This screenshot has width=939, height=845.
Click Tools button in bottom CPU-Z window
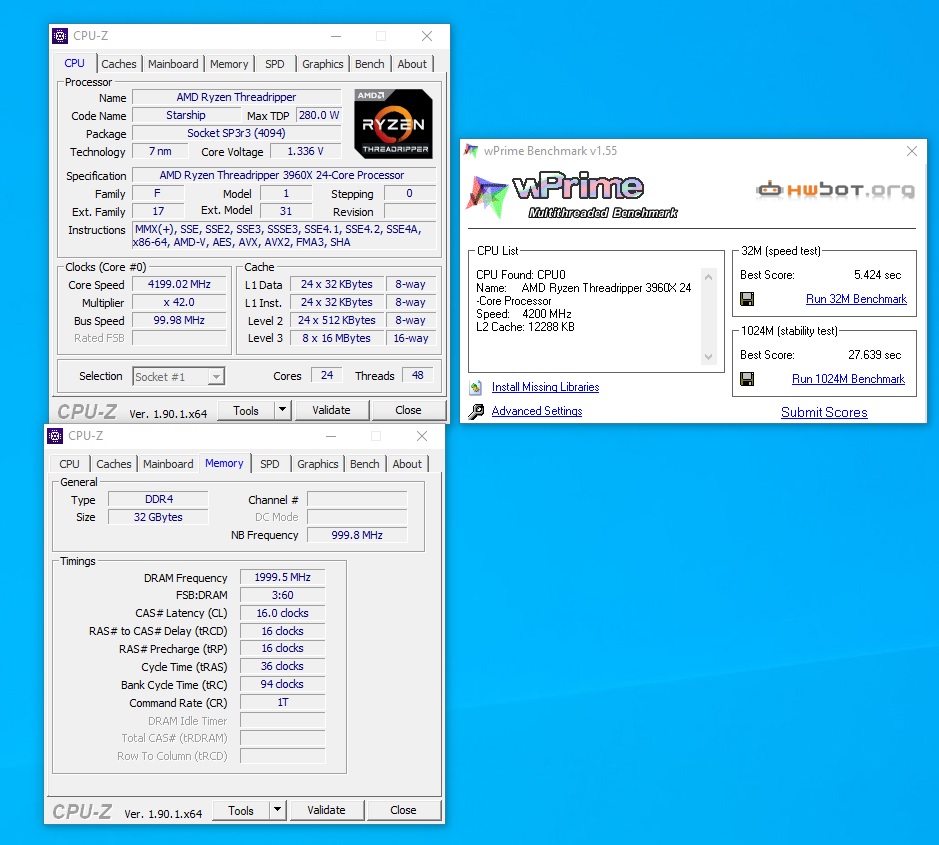[241, 810]
